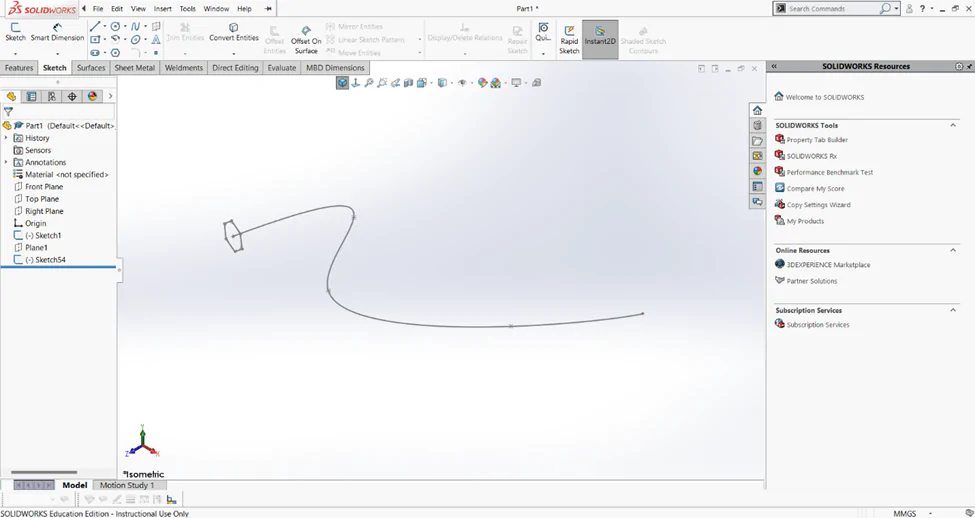Image resolution: width=975 pixels, height=518 pixels.
Task: Switch to the Surfaces tab
Action: coord(91,68)
